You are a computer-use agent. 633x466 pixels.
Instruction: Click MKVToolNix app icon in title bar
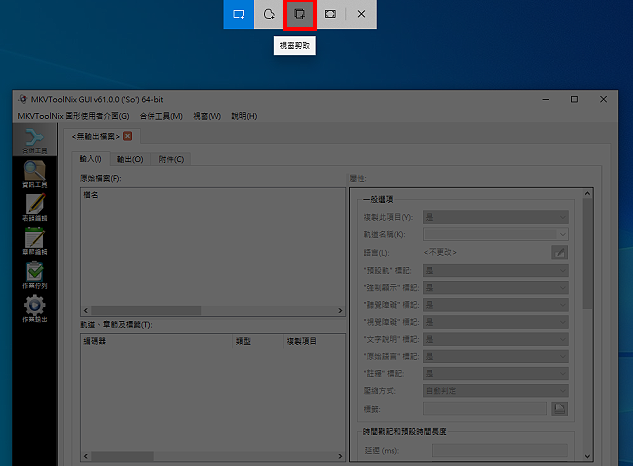coord(23,99)
